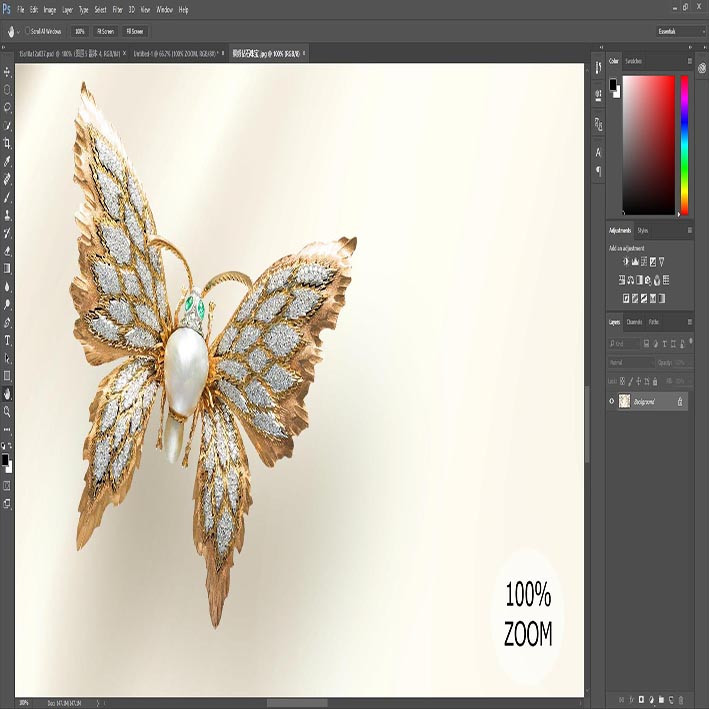Click the Fill Screen button
The width and height of the screenshot is (709, 709).
(135, 31)
